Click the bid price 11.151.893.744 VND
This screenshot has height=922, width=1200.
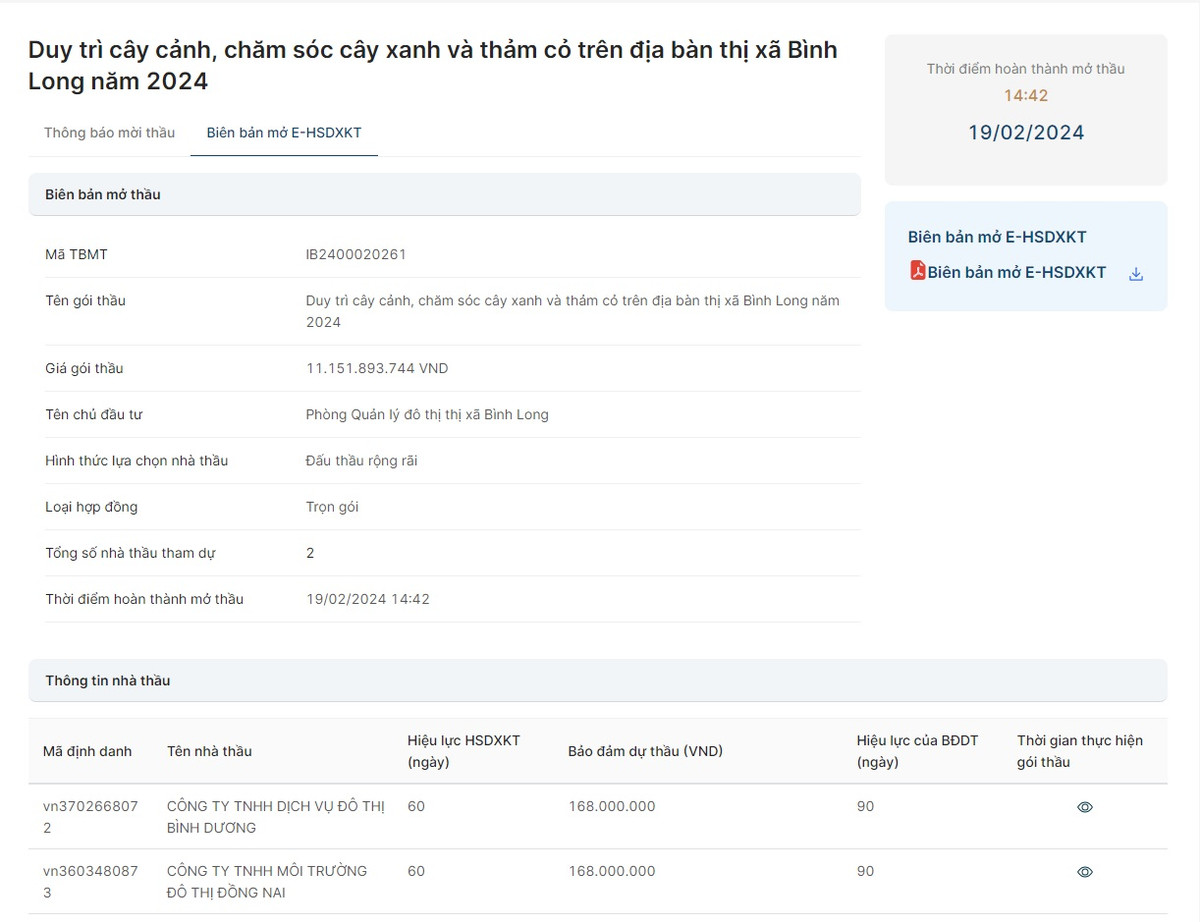click(x=377, y=369)
